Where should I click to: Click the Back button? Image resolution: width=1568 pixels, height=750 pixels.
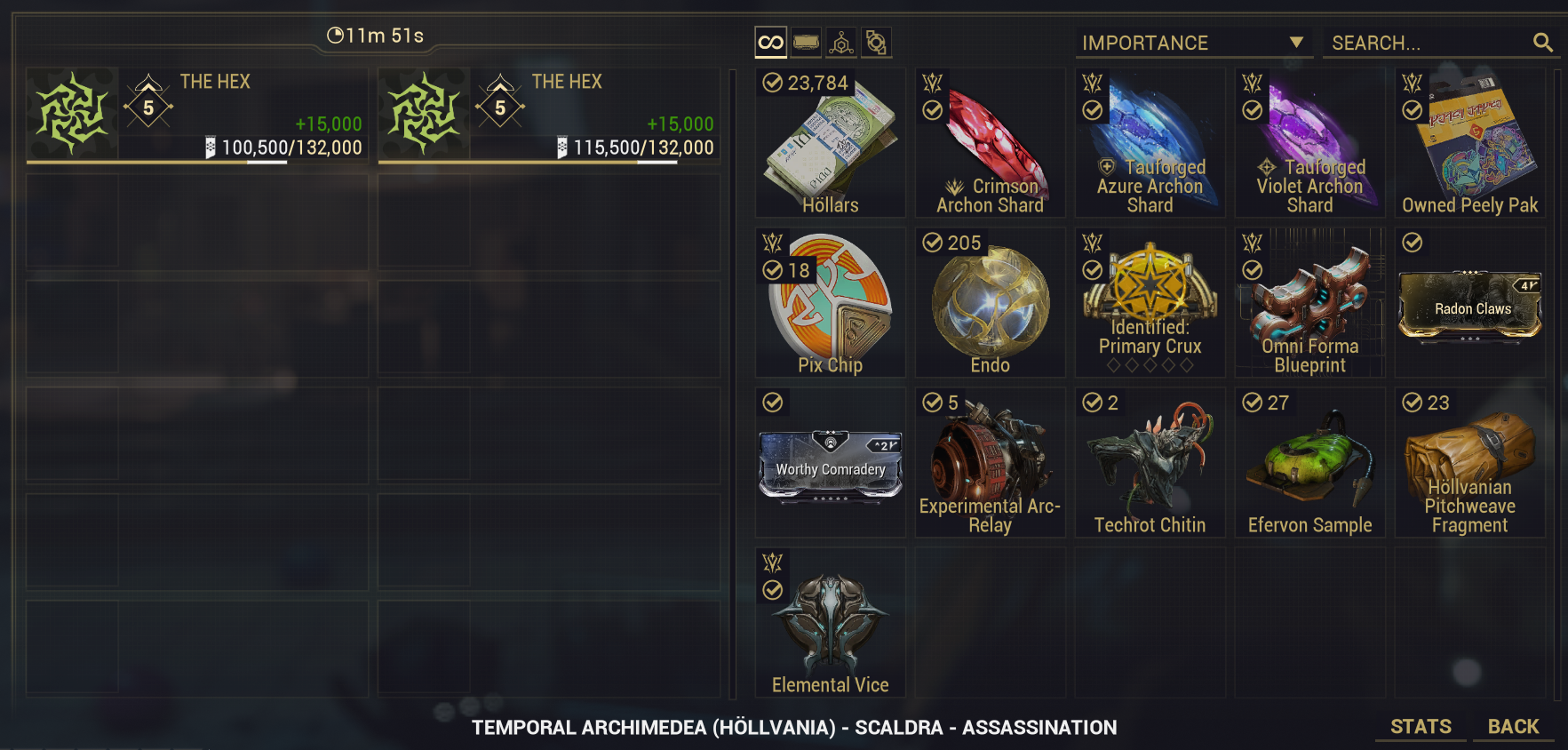[1513, 727]
